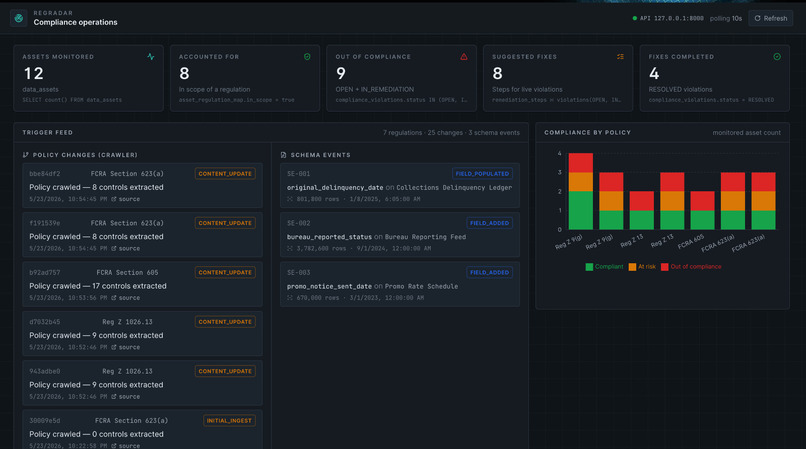This screenshot has width=806, height=449.
Task: Click the FCRA 605 chart bar
Action: pyautogui.click(x=702, y=210)
